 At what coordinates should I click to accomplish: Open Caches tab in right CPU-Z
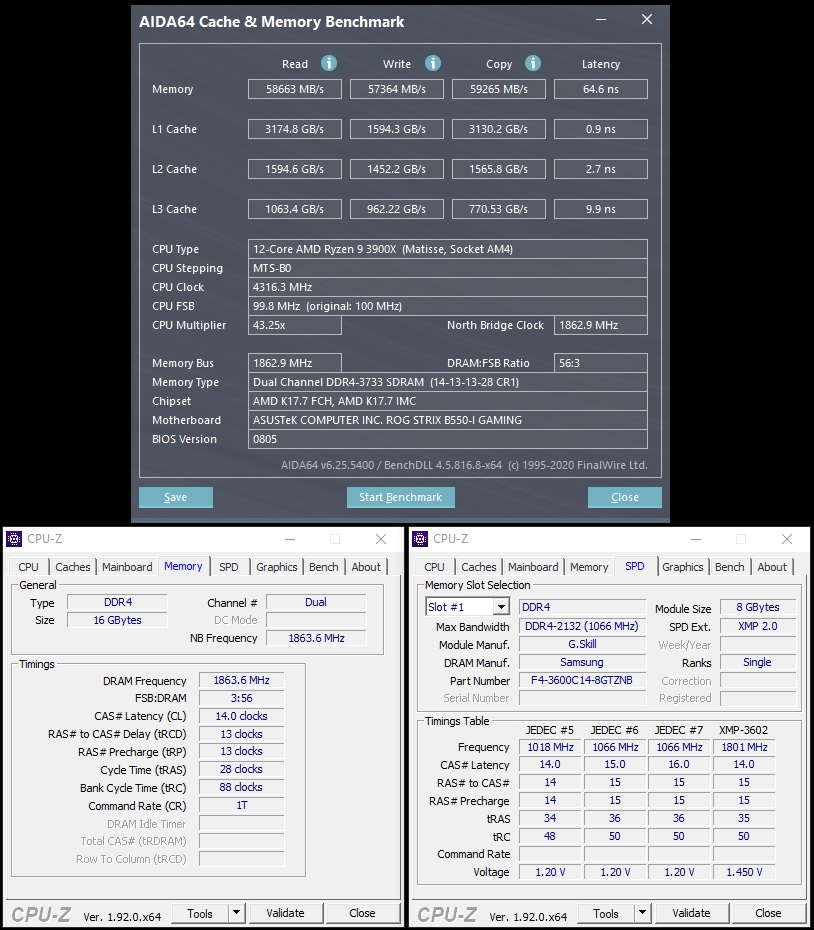tap(479, 567)
